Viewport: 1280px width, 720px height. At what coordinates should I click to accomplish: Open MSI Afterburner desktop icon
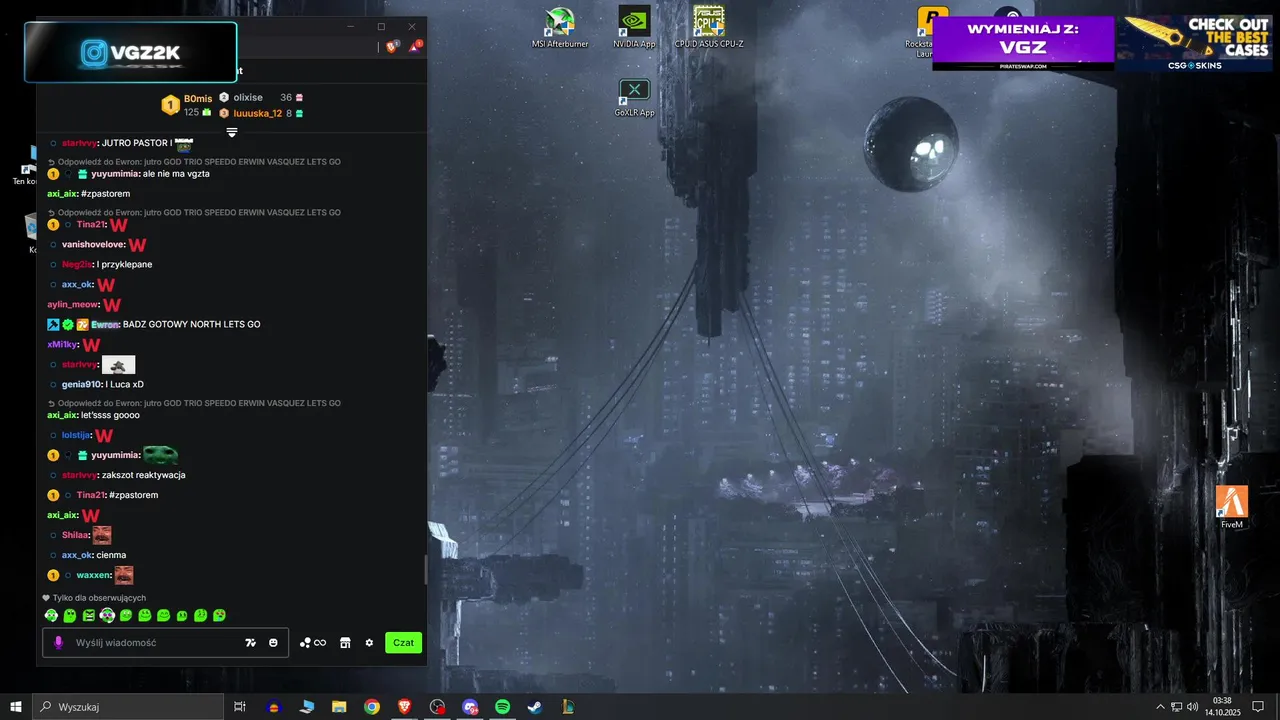coord(560,27)
